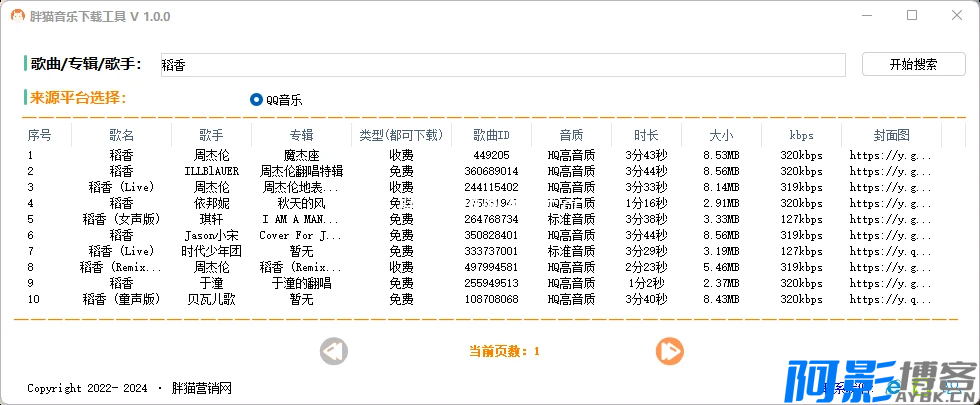Select singer 时代少年团

[211, 251]
